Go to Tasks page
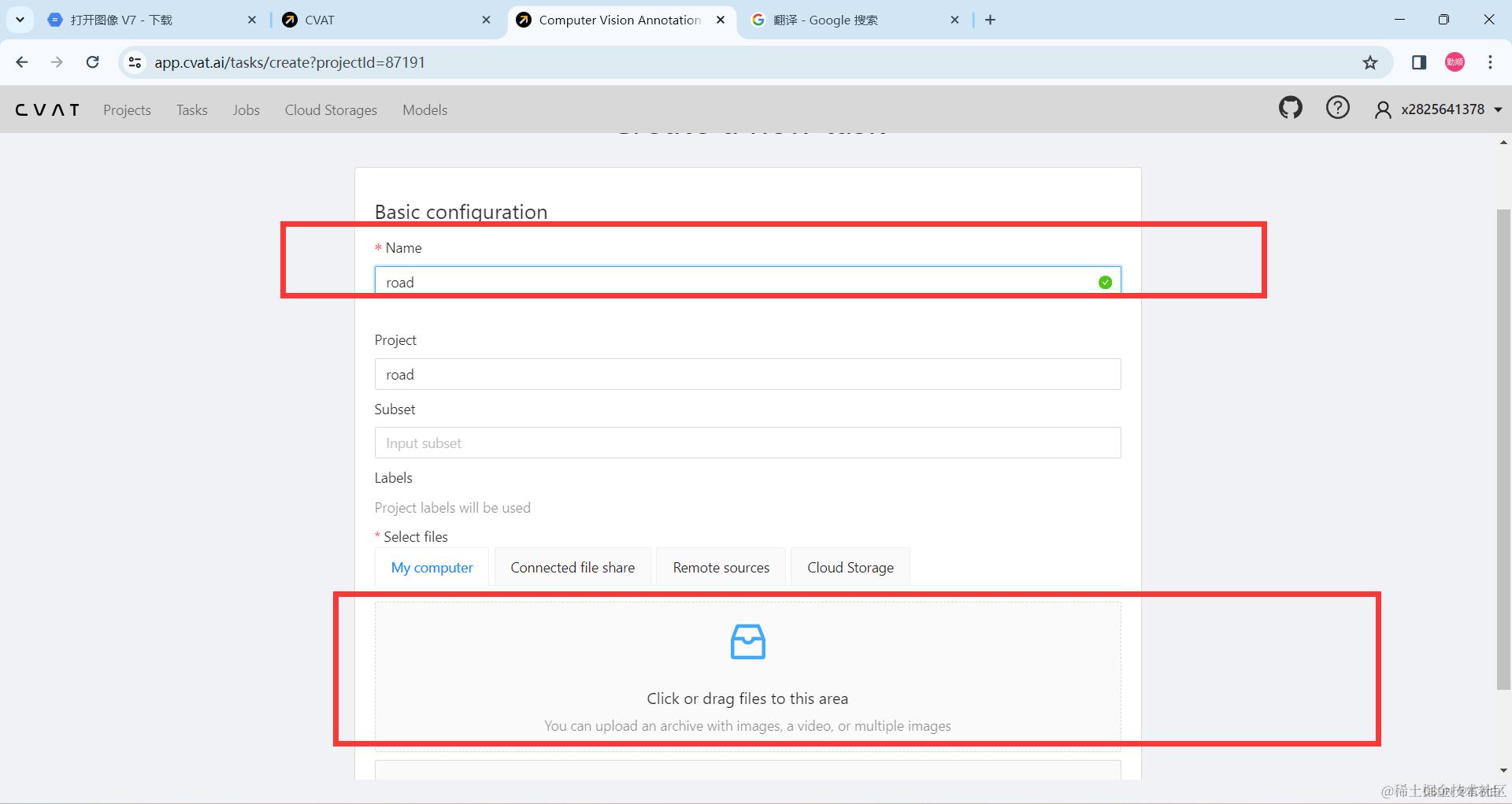The width and height of the screenshot is (1512, 804). (191, 110)
